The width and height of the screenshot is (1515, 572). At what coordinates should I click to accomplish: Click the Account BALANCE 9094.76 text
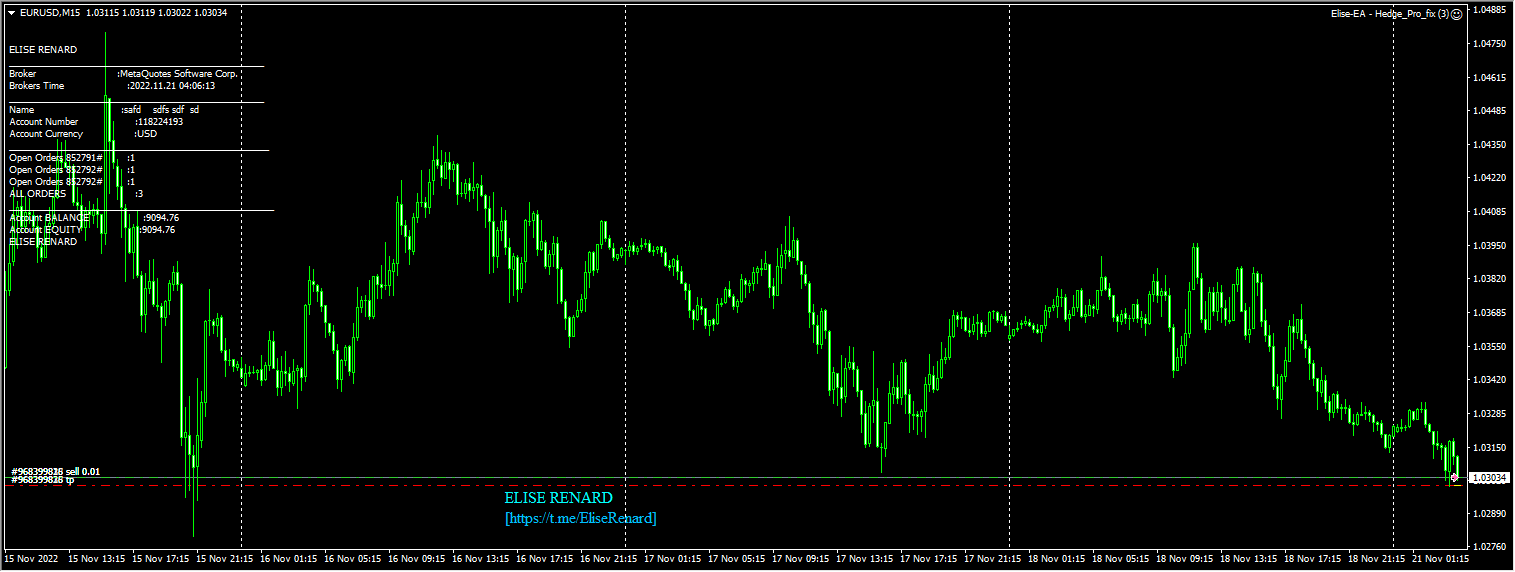point(94,218)
